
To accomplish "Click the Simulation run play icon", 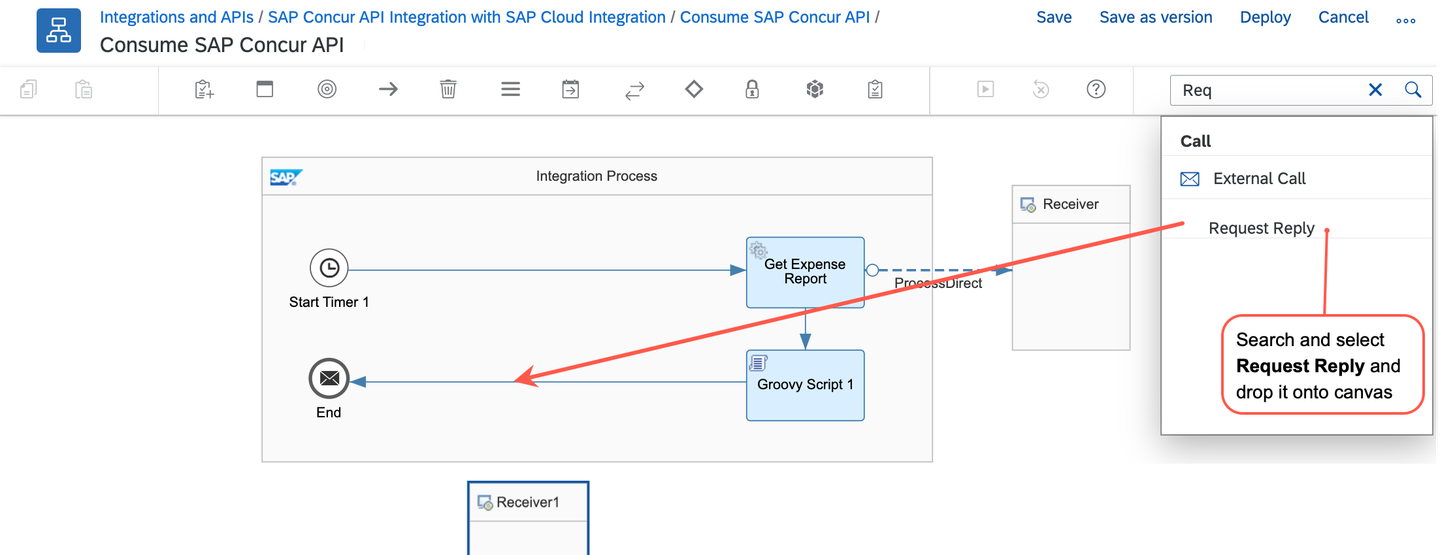I will (x=985, y=89).
